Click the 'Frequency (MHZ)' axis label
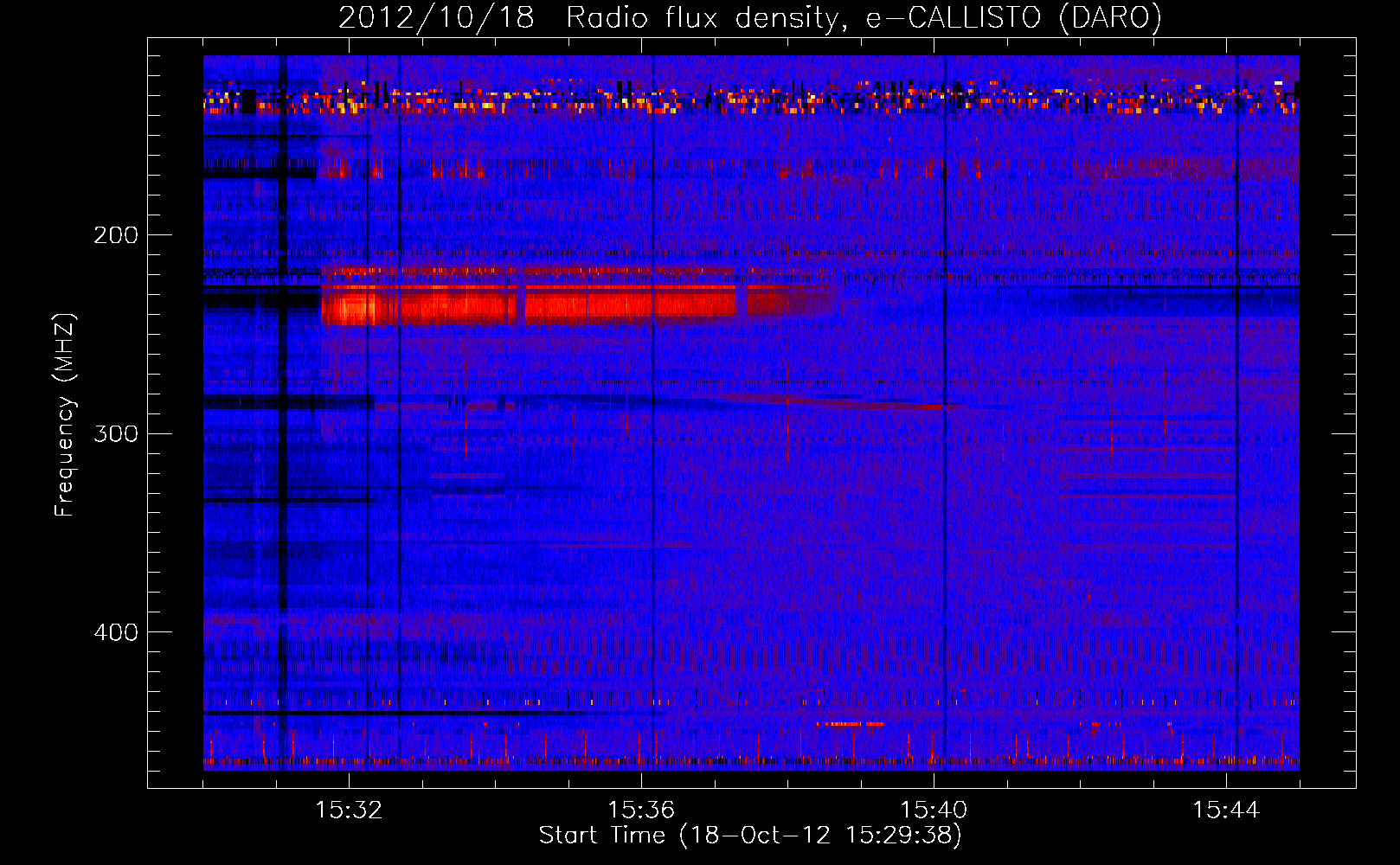The width and height of the screenshot is (1400, 865). pos(65,415)
